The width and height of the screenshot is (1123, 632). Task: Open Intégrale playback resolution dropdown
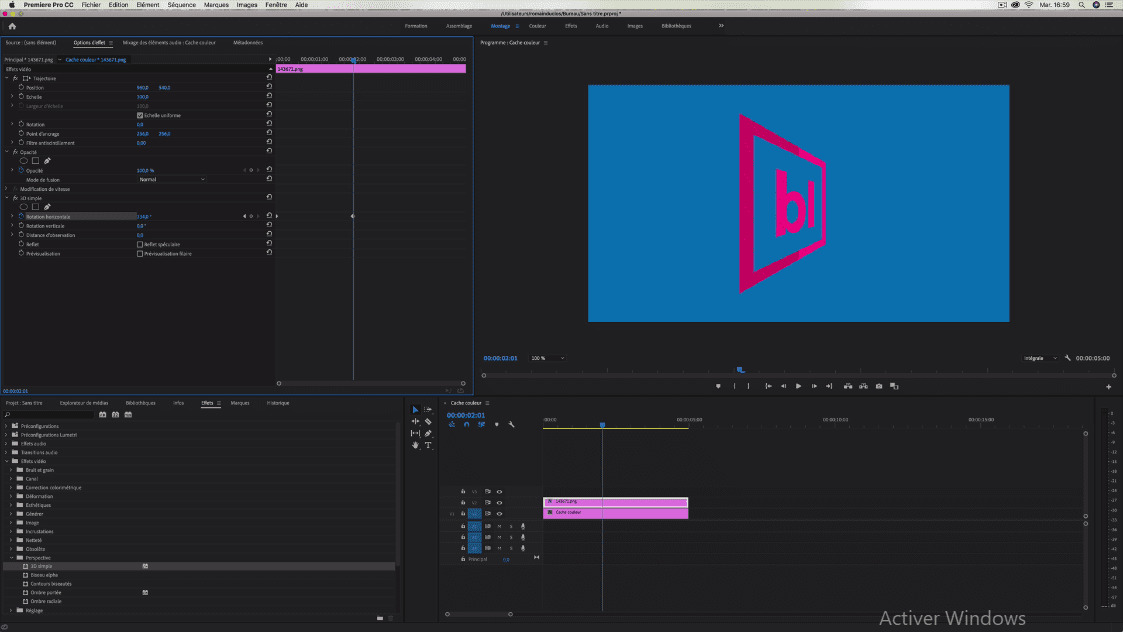1041,358
